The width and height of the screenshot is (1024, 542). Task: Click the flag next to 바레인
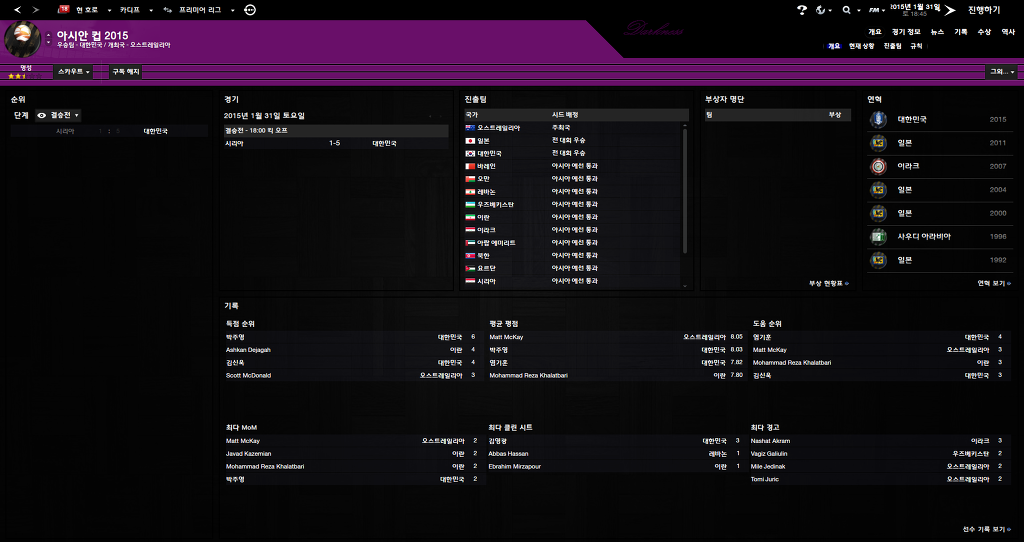470,167
